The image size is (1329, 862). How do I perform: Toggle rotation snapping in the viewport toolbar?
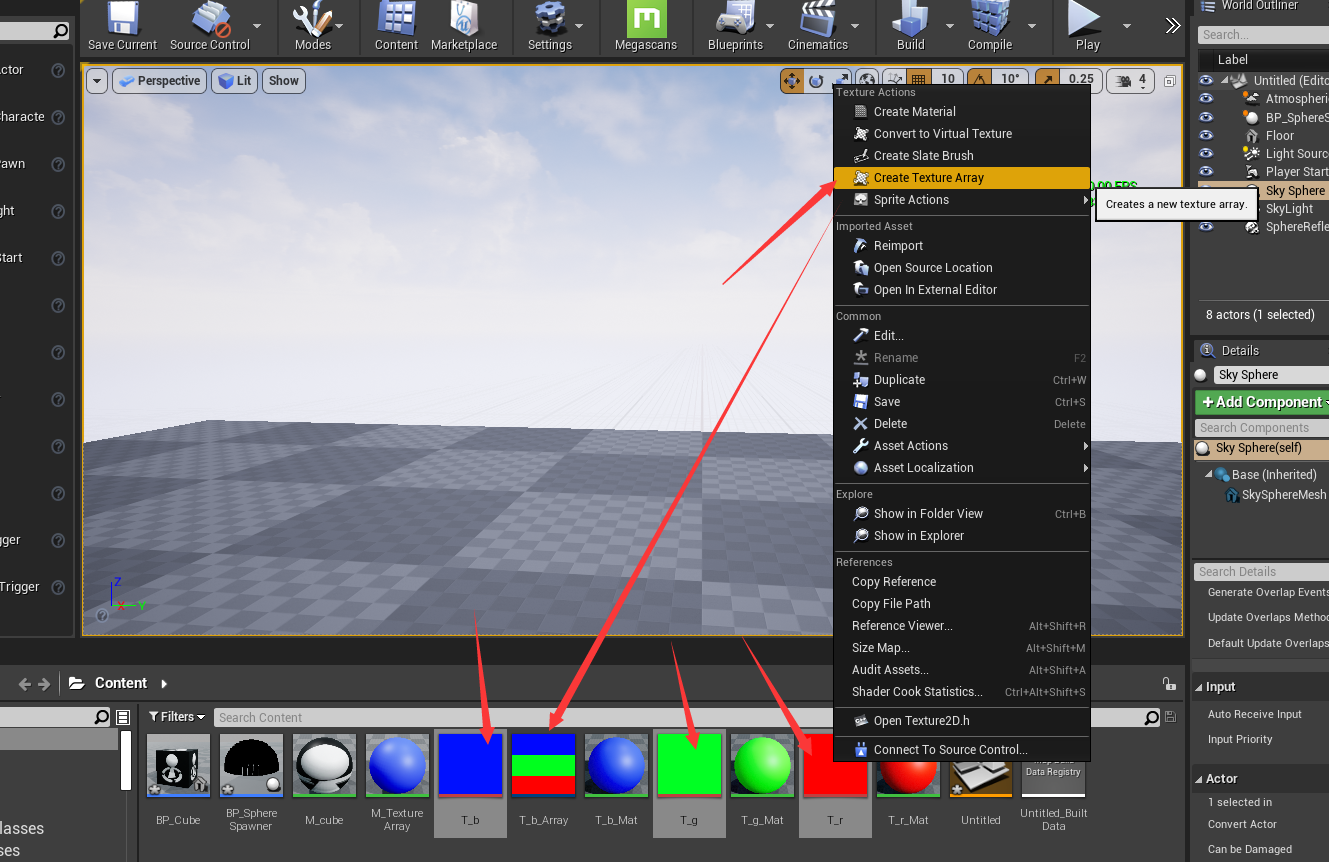pyautogui.click(x=981, y=81)
